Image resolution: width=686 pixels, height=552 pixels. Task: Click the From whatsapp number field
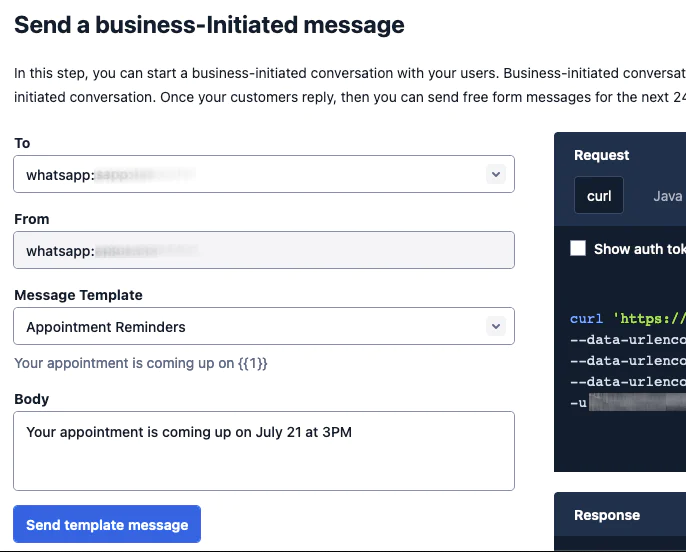click(x=264, y=250)
